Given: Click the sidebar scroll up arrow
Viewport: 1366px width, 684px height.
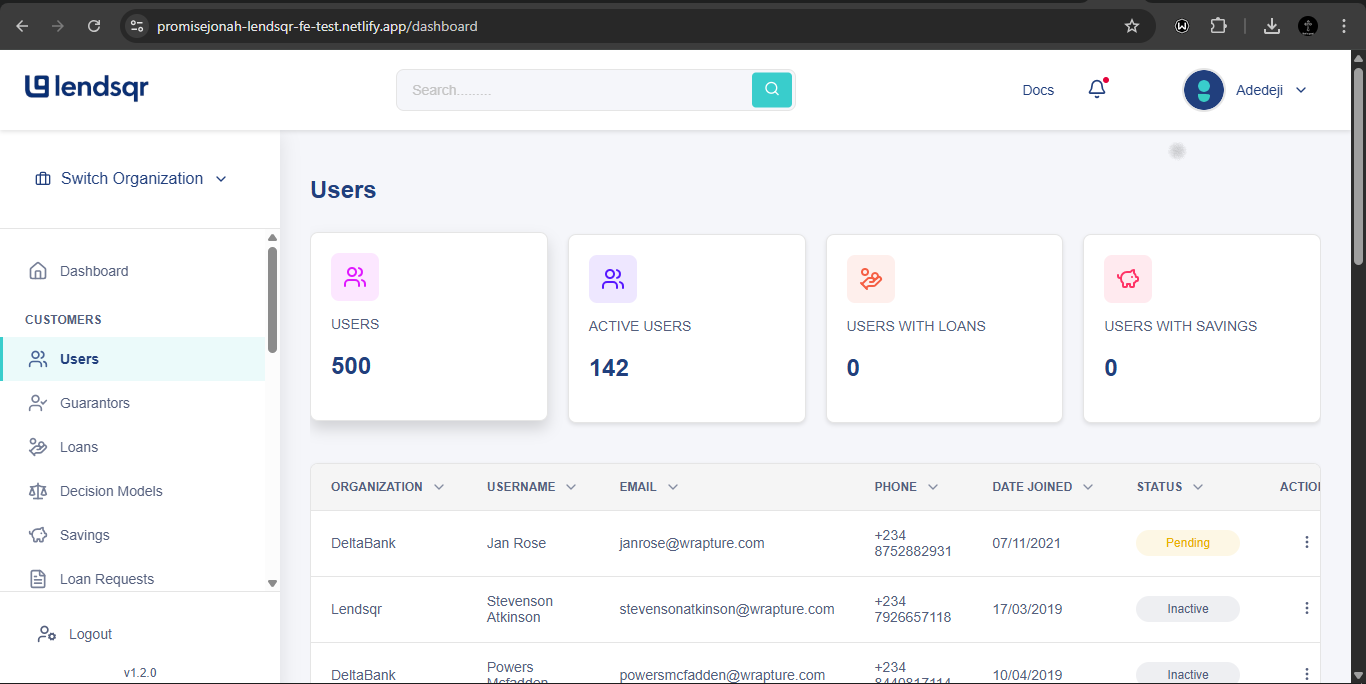Looking at the screenshot, I should pos(272,237).
